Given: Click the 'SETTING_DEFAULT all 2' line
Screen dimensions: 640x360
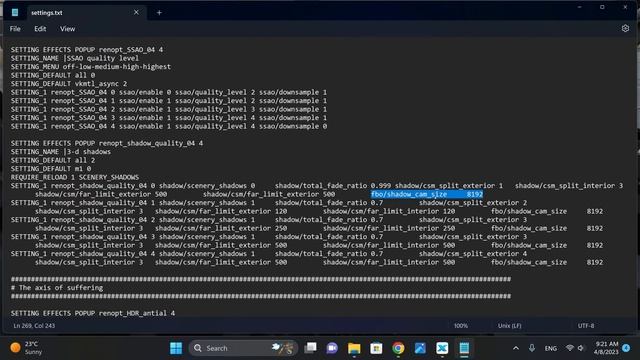Looking at the screenshot, I should click(x=53, y=160).
